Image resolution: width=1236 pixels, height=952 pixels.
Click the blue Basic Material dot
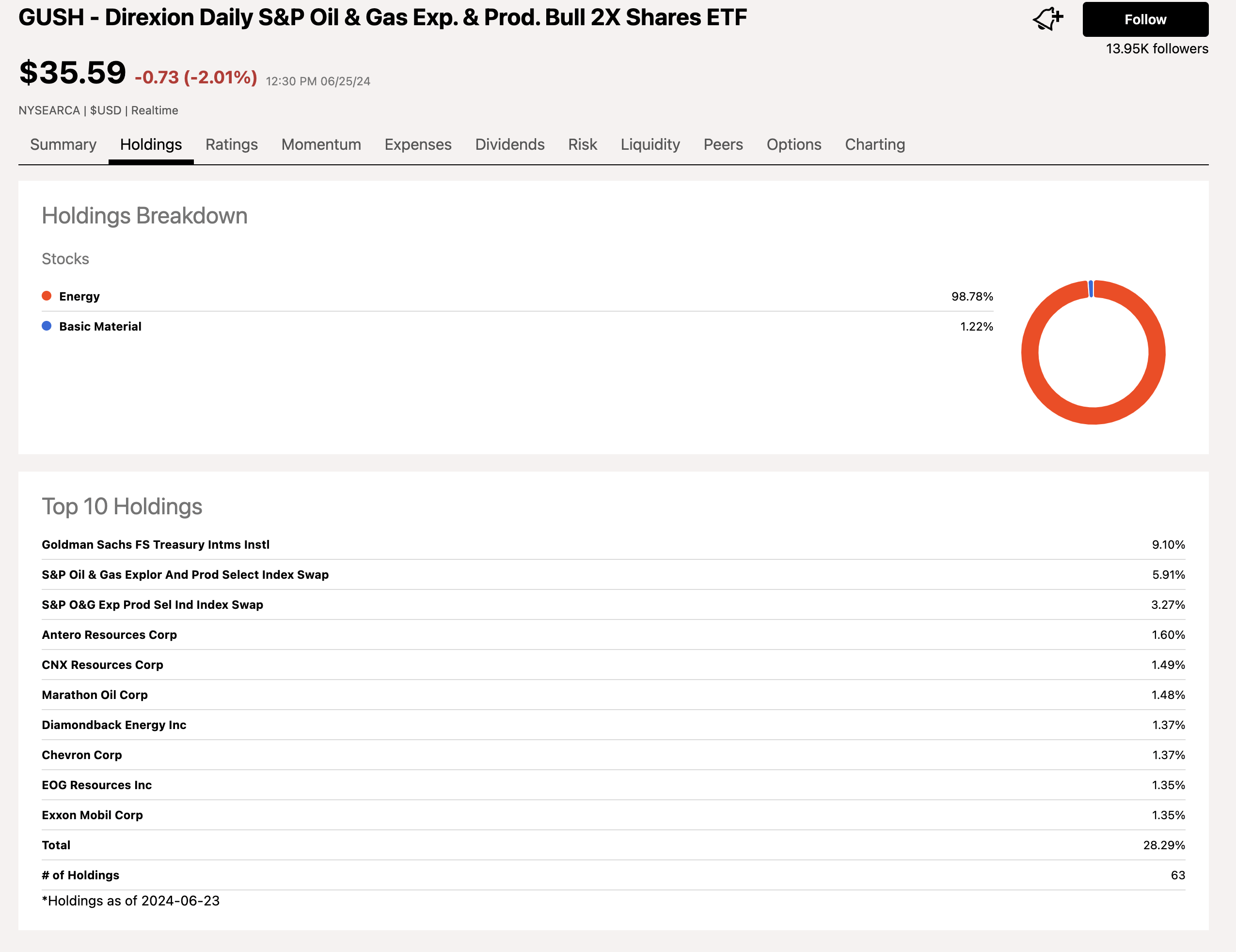tap(47, 326)
